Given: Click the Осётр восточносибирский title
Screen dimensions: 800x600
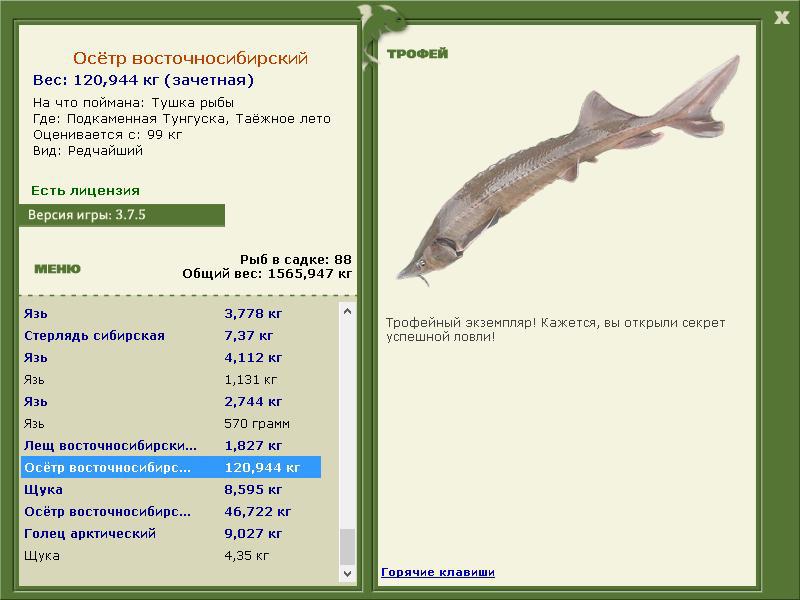Looking at the screenshot, I should [x=190, y=58].
